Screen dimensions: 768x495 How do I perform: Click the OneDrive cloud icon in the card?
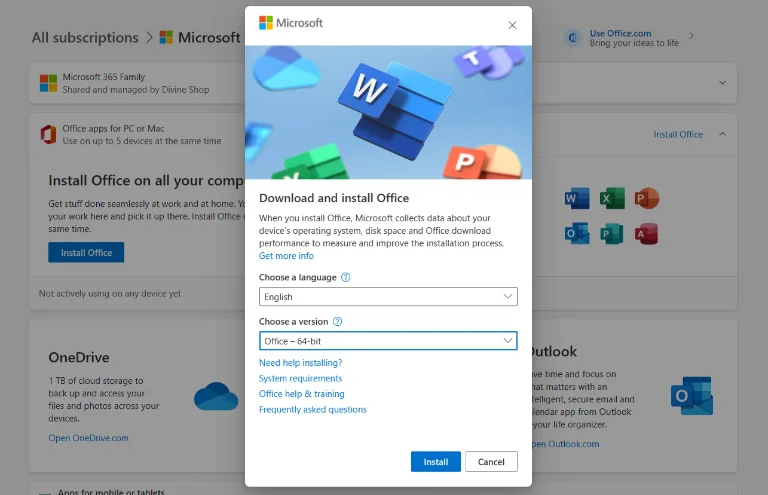tap(216, 396)
